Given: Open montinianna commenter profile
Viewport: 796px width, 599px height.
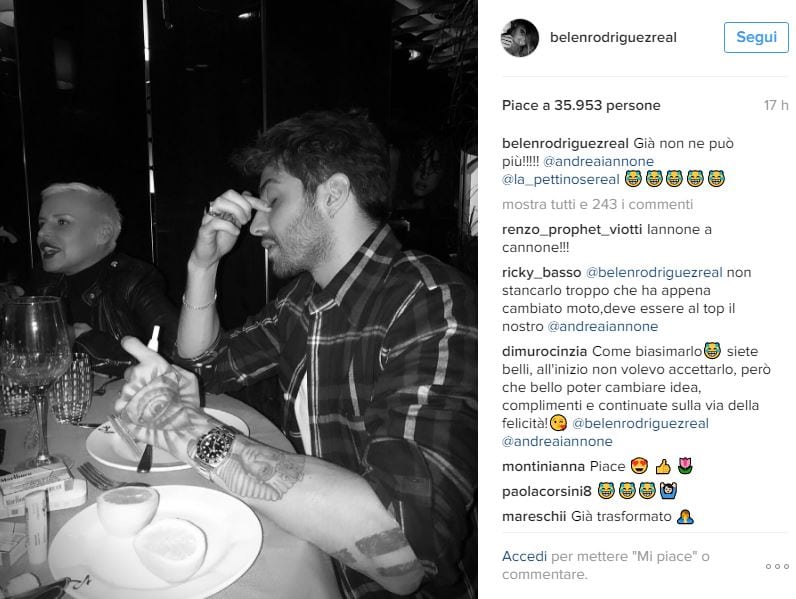Looking at the screenshot, I should coord(543,467).
